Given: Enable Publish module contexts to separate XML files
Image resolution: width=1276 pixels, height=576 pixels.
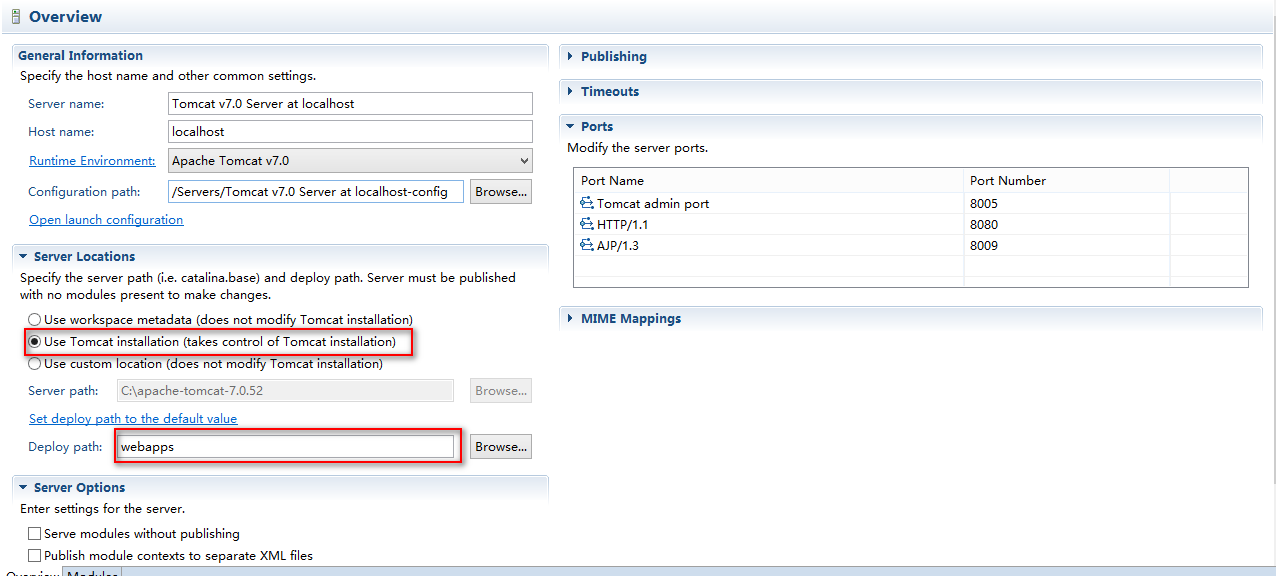Looking at the screenshot, I should tap(35, 555).
